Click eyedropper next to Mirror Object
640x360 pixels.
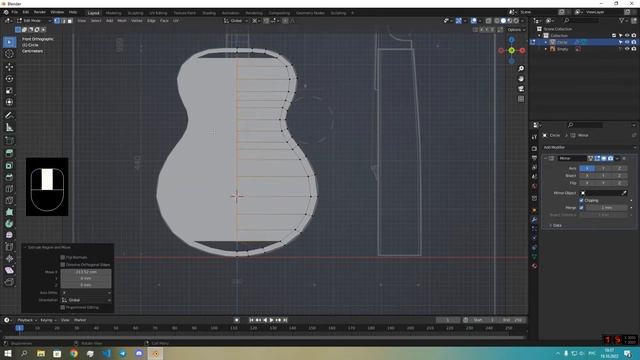point(624,193)
